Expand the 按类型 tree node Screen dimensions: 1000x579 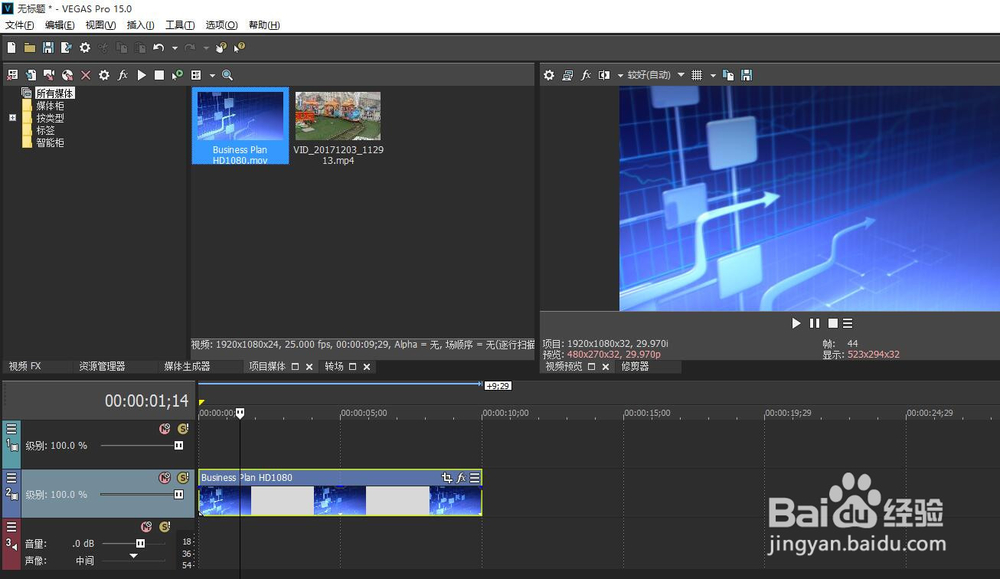tap(12, 118)
